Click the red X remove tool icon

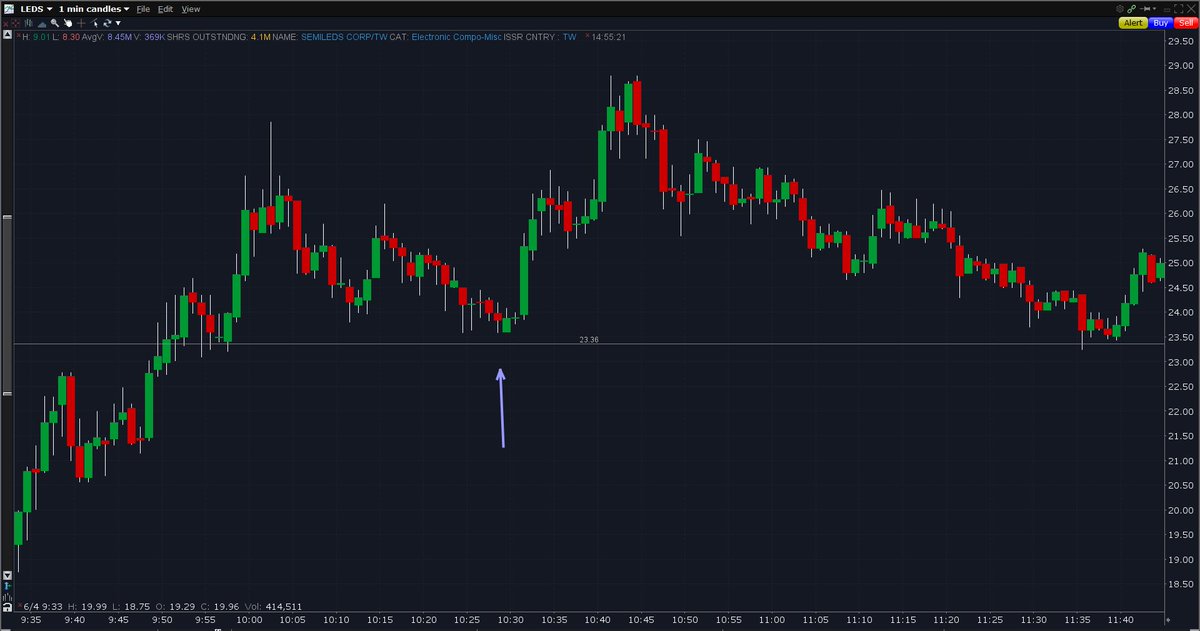pyautogui.click(x=5, y=23)
